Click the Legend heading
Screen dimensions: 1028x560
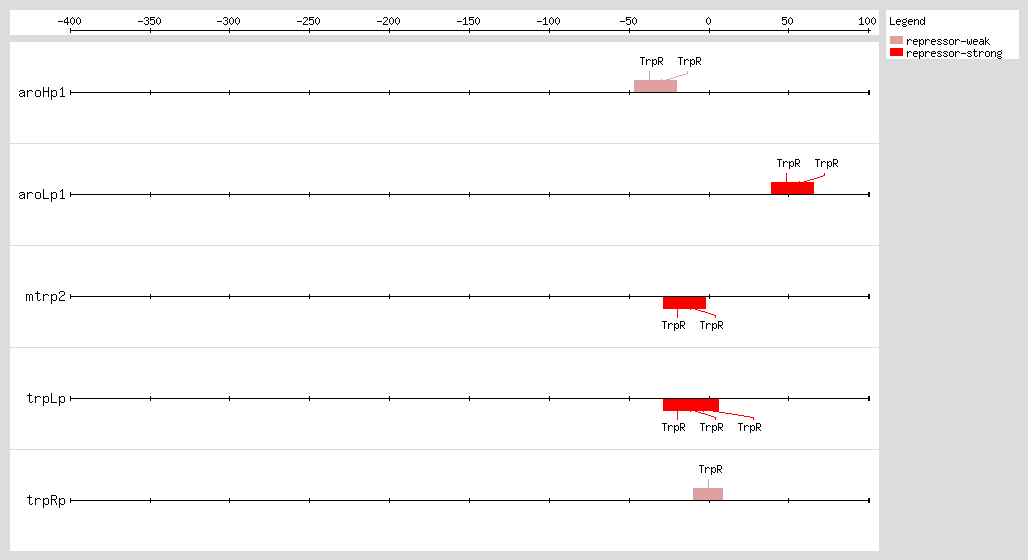[x=907, y=22]
